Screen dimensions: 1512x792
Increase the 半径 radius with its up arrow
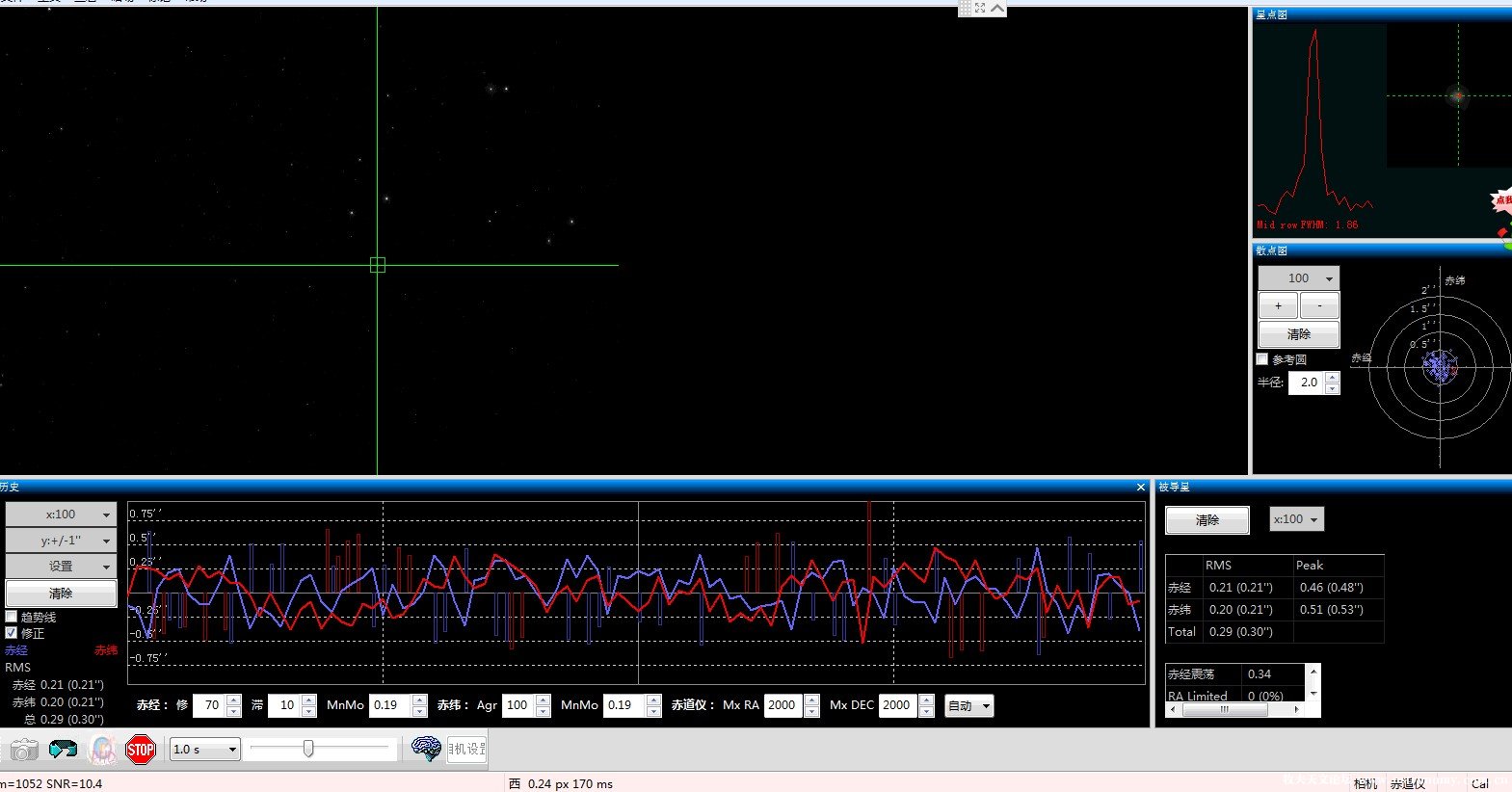tap(1332, 377)
